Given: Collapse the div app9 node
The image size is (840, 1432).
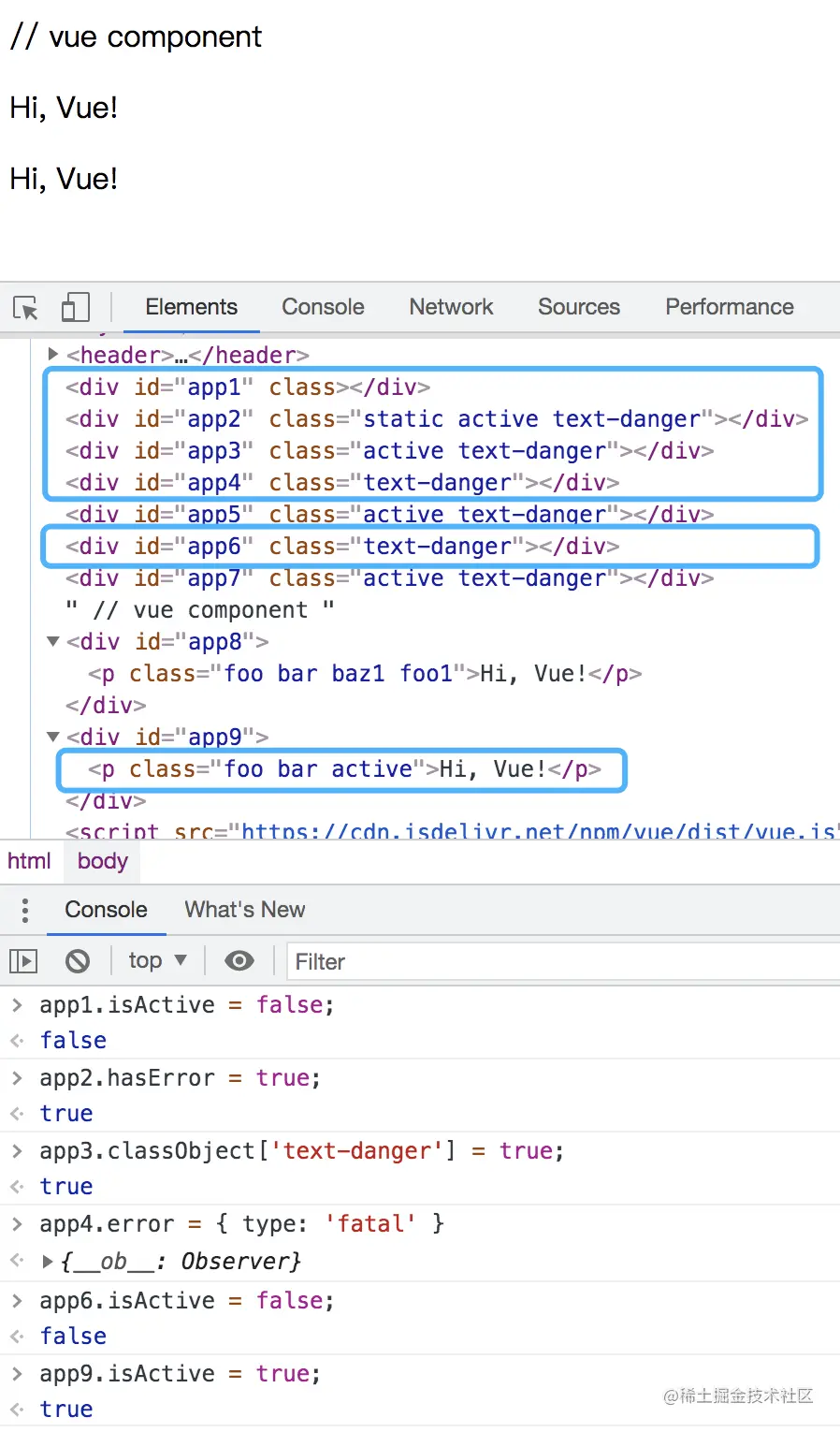Looking at the screenshot, I should [53, 738].
